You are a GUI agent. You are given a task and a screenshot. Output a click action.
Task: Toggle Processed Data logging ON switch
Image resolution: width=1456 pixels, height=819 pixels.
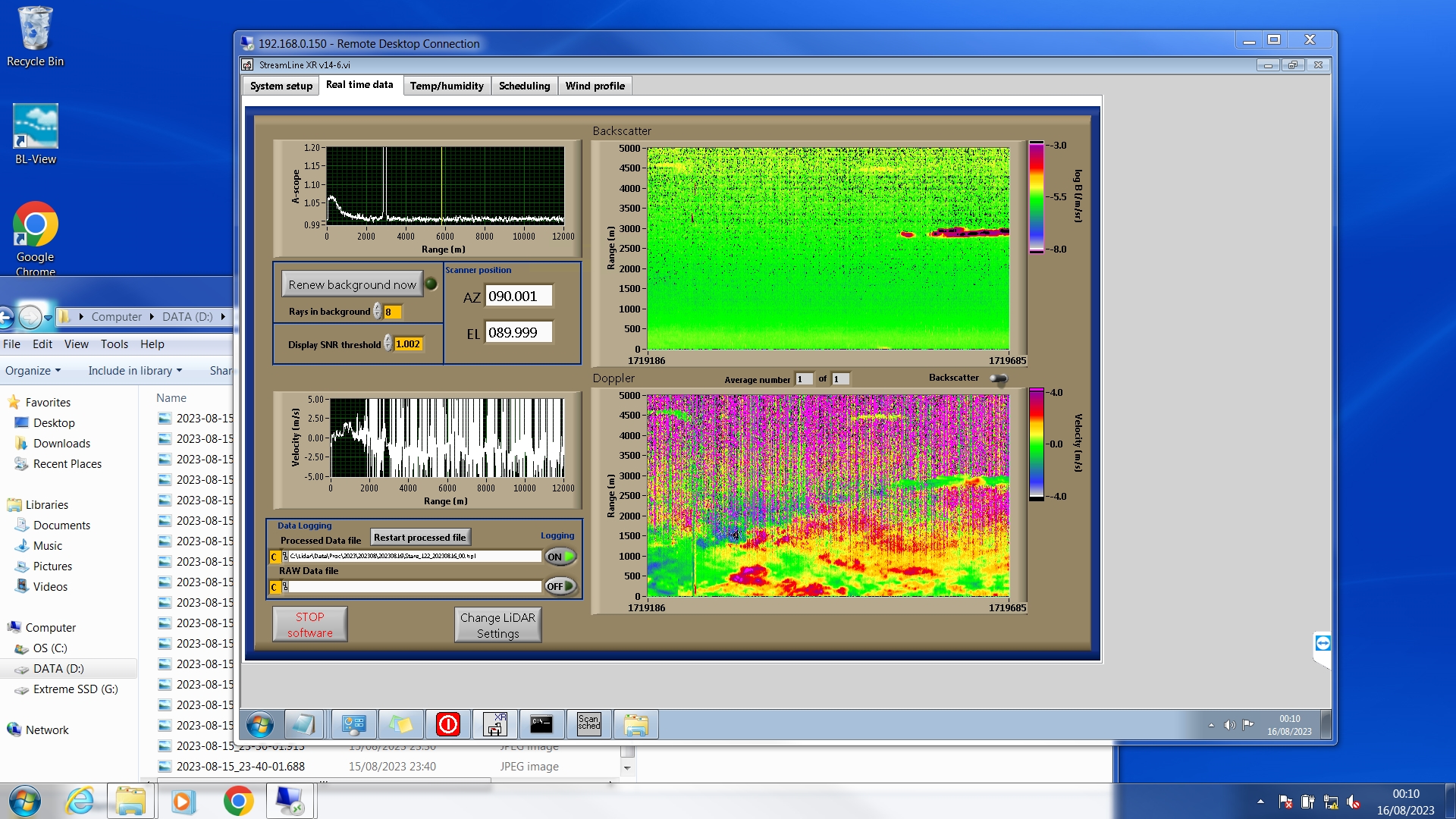click(x=560, y=557)
